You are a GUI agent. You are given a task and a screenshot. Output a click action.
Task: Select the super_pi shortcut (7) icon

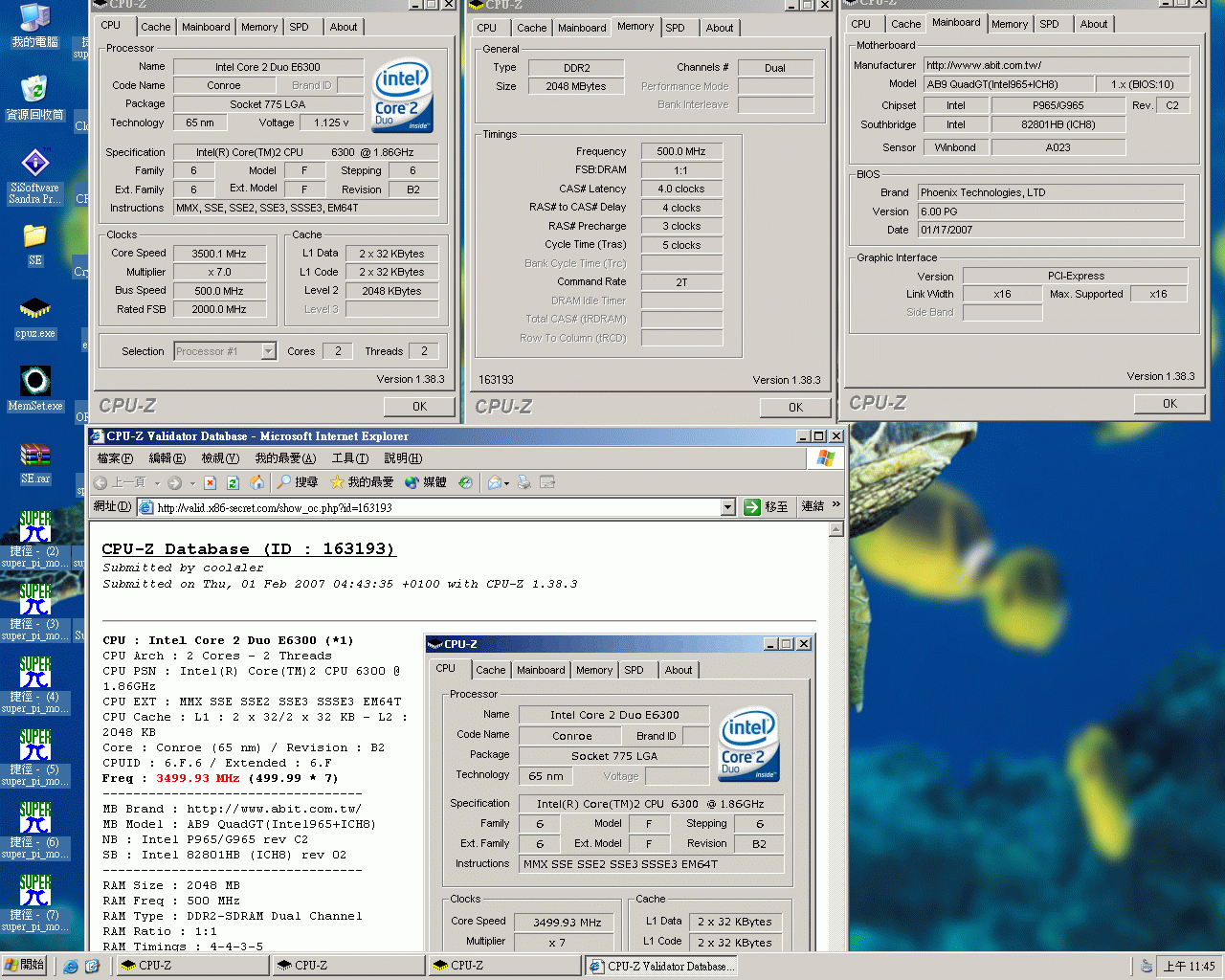click(35, 903)
